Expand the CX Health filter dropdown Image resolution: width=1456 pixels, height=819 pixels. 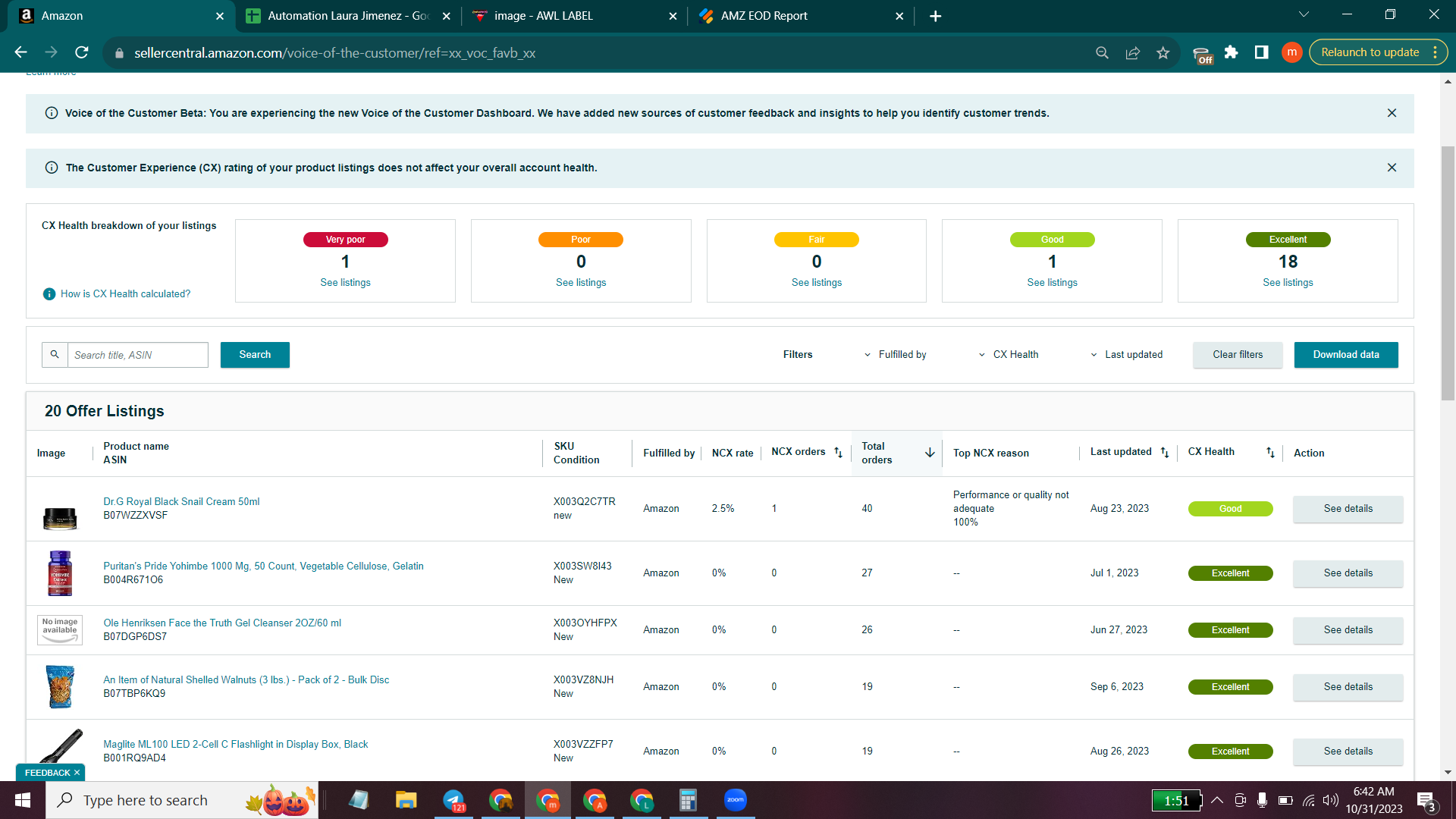click(1009, 354)
